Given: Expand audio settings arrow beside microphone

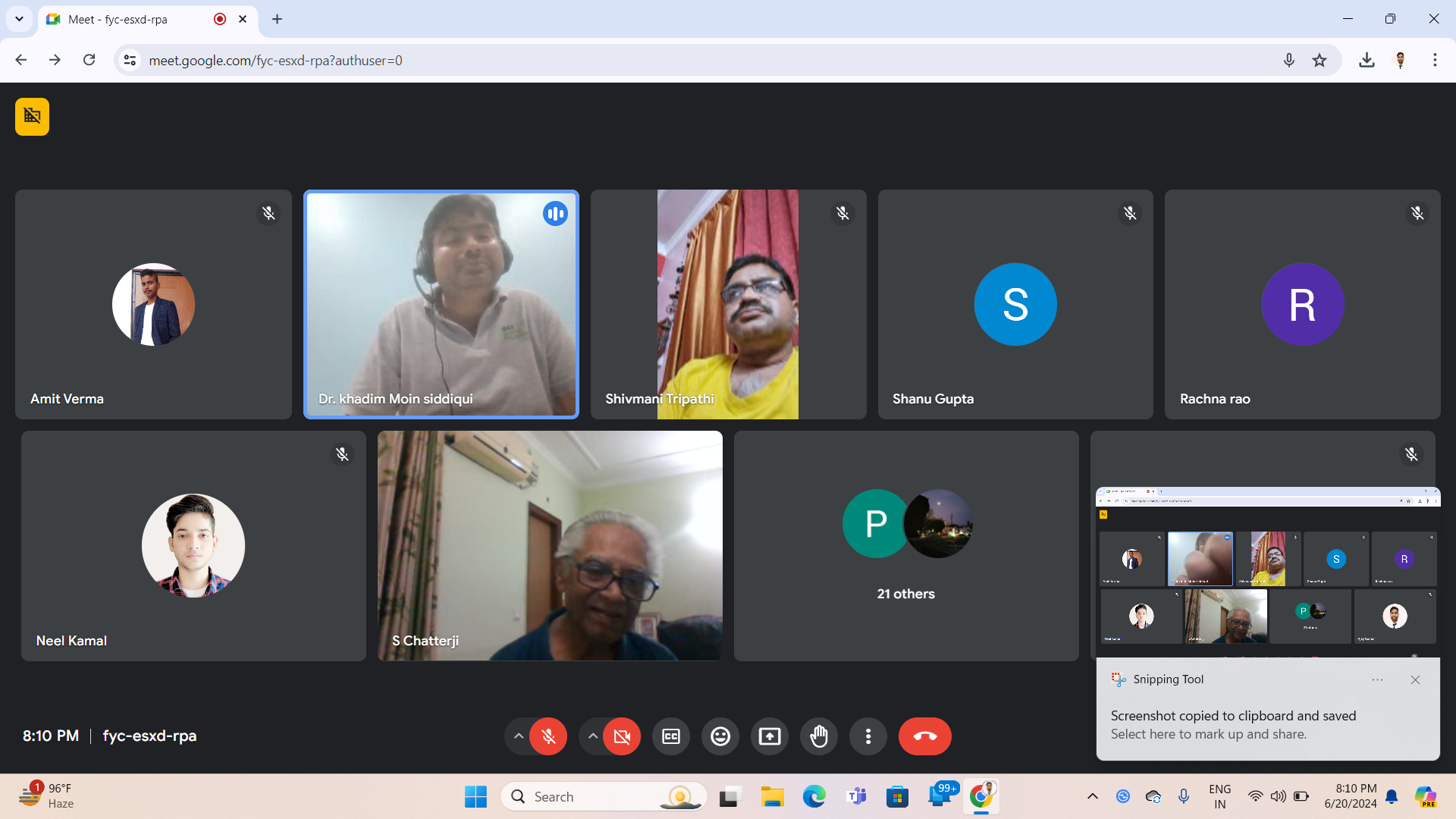Looking at the screenshot, I should click(518, 736).
